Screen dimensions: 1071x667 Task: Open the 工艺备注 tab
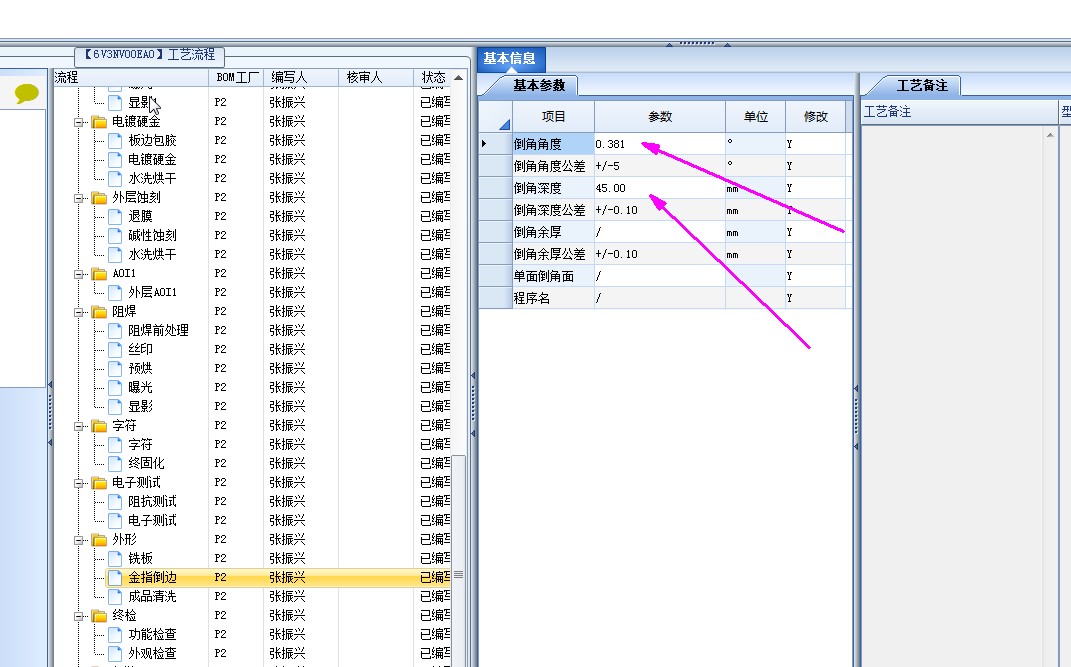click(x=922, y=85)
